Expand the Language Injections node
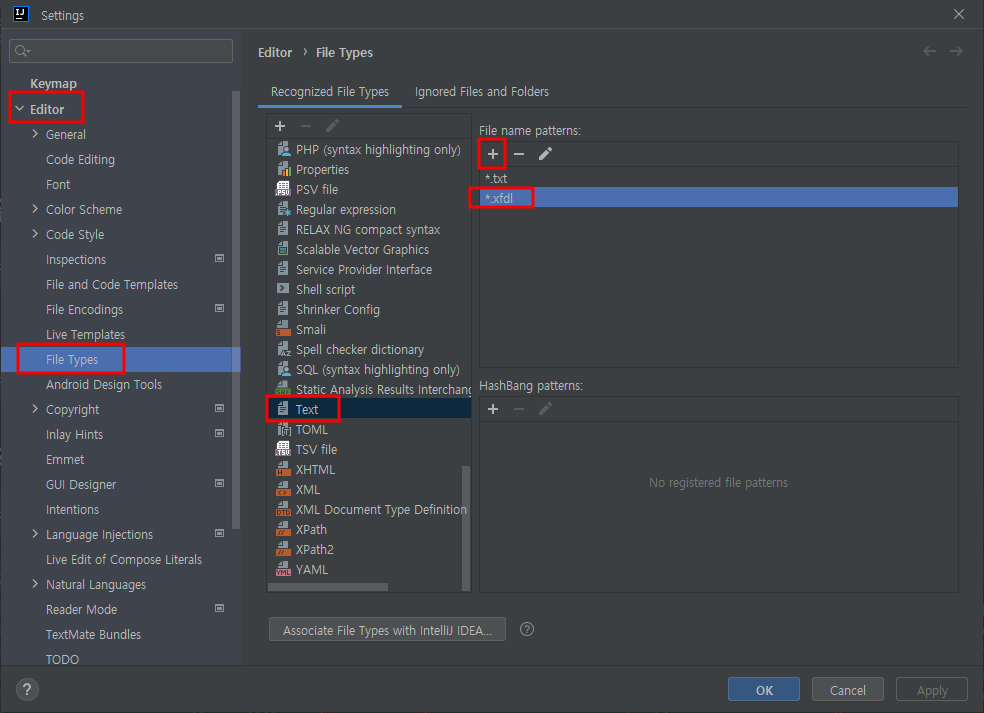Image resolution: width=984 pixels, height=713 pixels. (35, 533)
